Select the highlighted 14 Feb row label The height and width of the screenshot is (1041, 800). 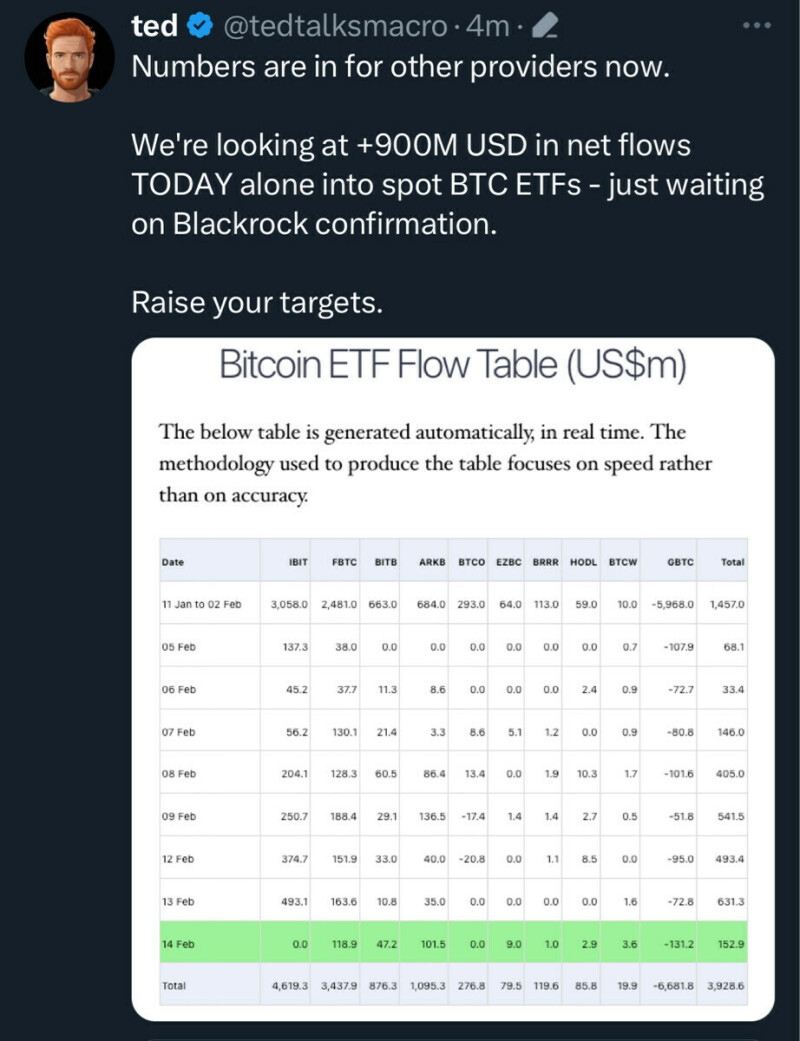pos(178,943)
